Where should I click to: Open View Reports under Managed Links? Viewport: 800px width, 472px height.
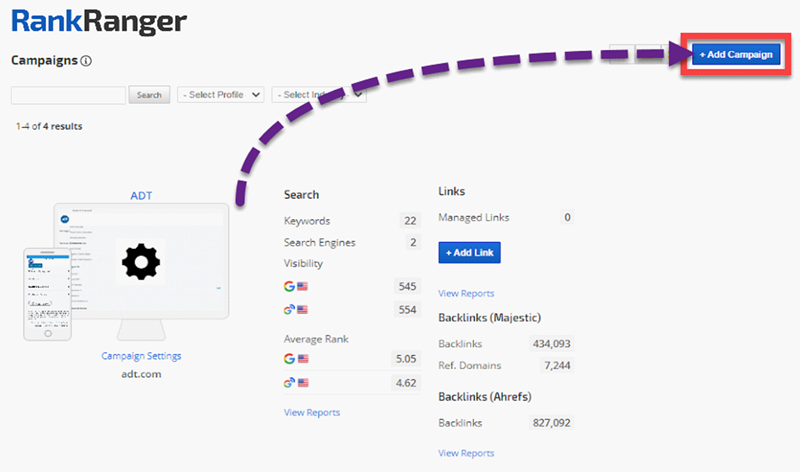point(466,293)
